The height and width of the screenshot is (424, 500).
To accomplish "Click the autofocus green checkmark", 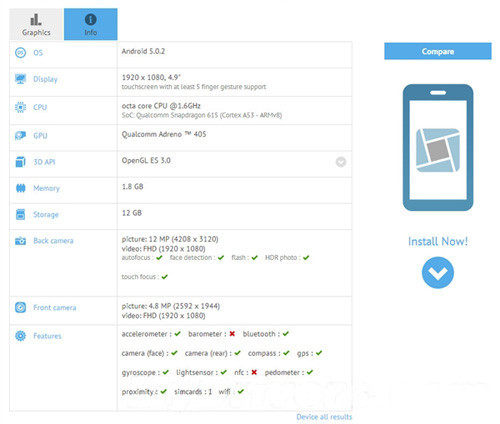I will (x=159, y=258).
